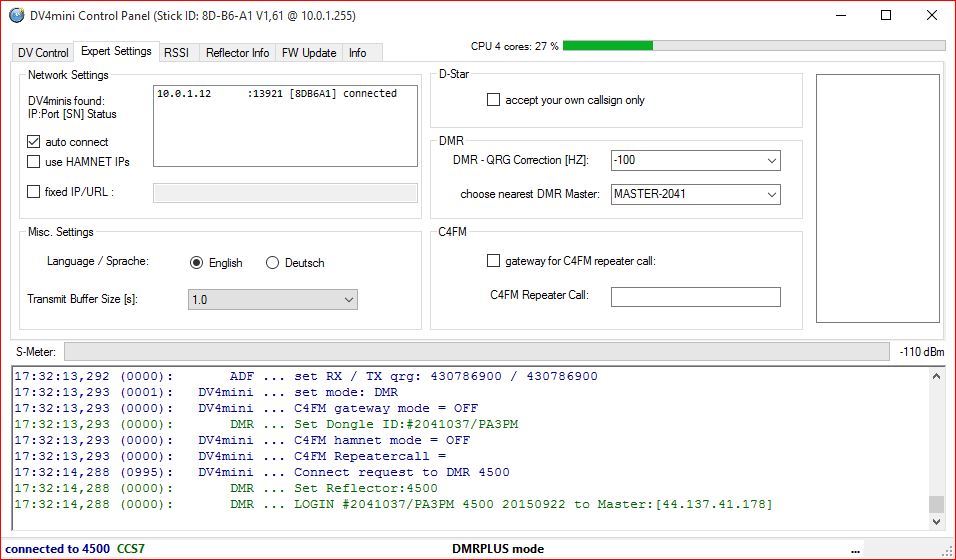
Task: Click the 'C4FM gateway mode = OFF' log line
Action: 246,408
